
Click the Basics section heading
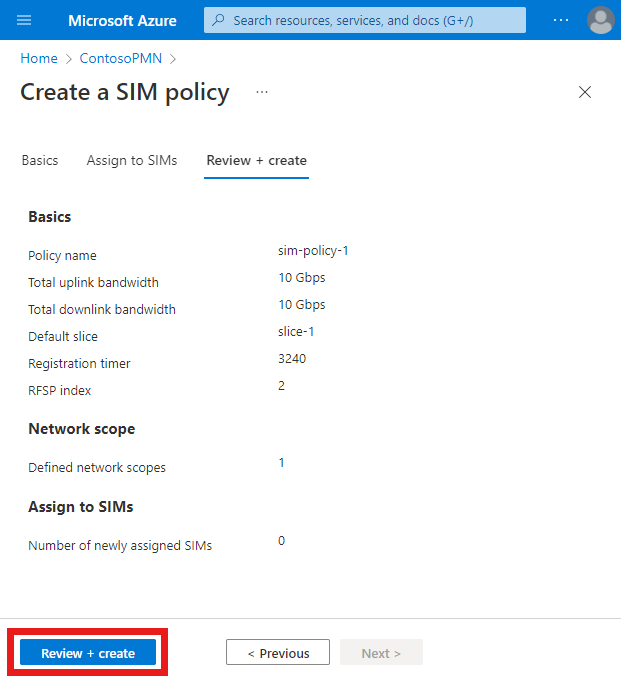click(50, 217)
